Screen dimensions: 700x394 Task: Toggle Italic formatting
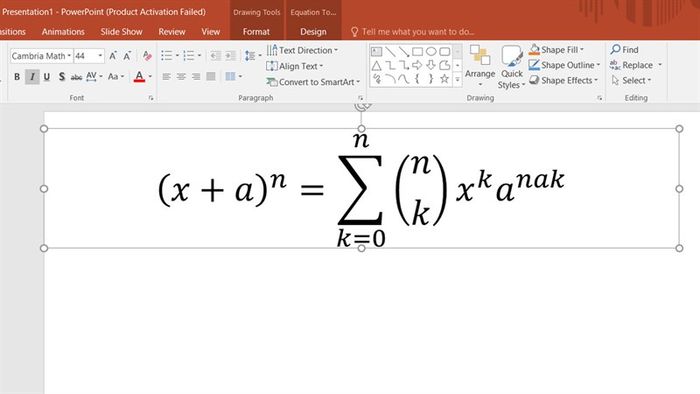click(32, 77)
